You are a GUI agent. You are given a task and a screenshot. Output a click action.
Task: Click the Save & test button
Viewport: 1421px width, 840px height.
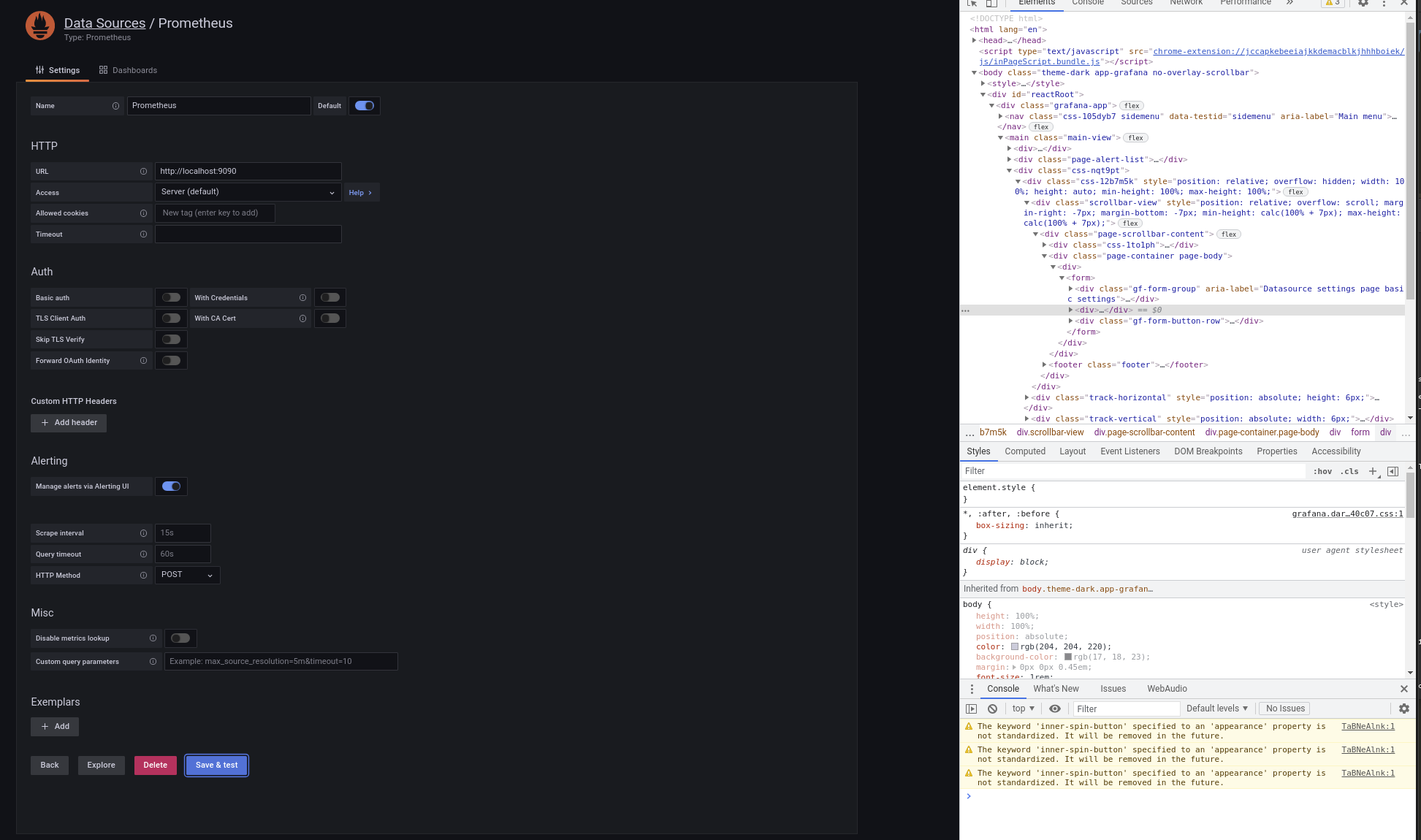pos(216,765)
